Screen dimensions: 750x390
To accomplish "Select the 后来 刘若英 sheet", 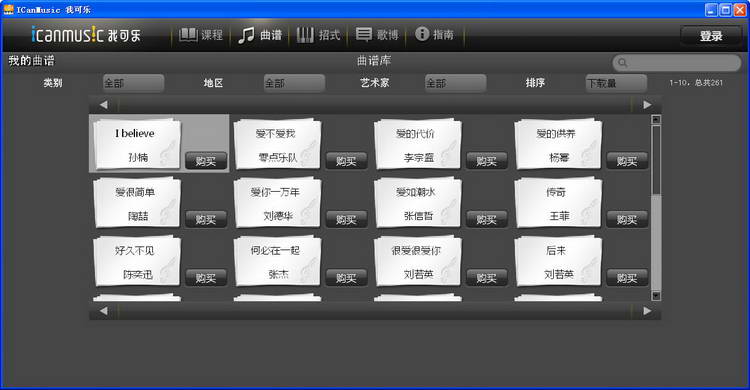I will tap(558, 261).
